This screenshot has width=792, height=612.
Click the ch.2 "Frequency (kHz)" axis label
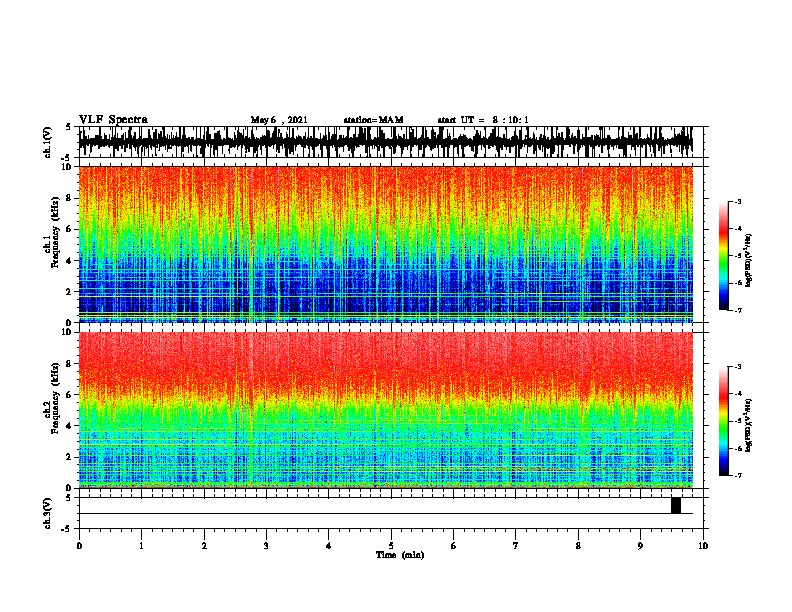coord(55,398)
